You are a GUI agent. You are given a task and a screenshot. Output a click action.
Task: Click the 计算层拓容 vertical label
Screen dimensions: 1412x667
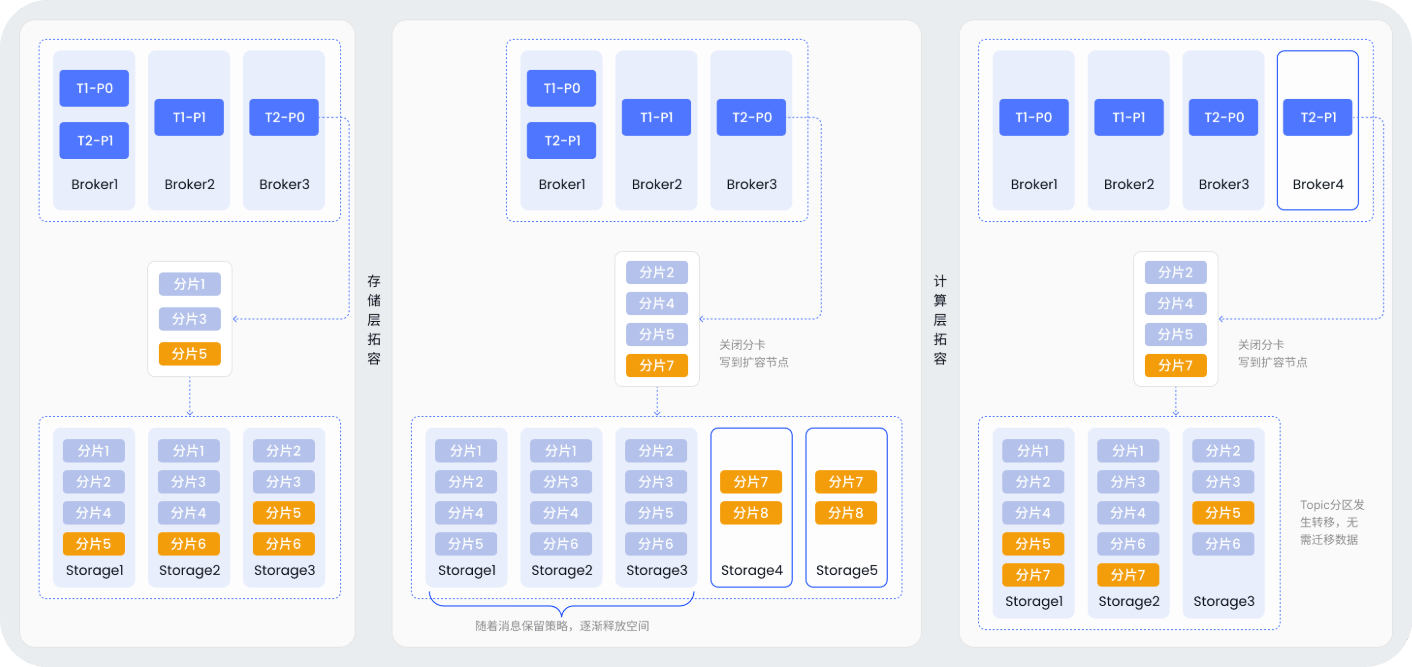click(940, 320)
